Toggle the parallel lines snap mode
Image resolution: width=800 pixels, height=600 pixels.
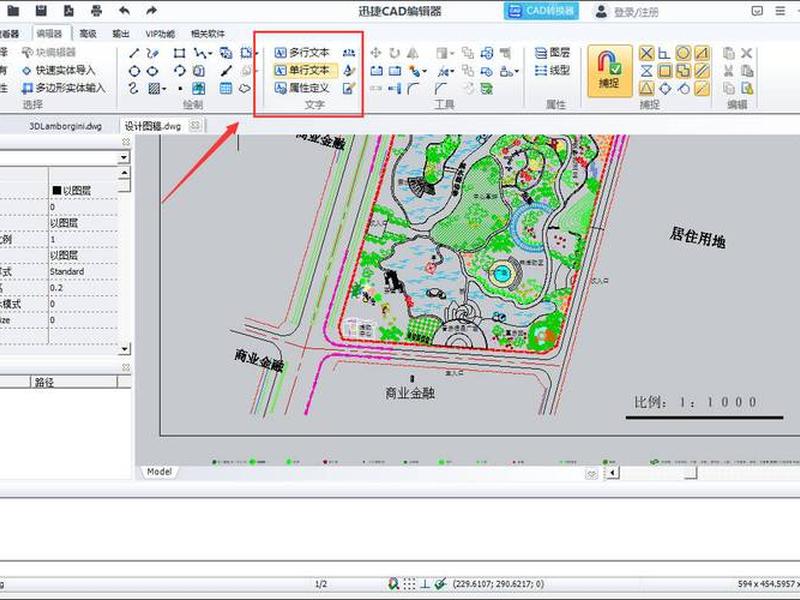pos(702,71)
